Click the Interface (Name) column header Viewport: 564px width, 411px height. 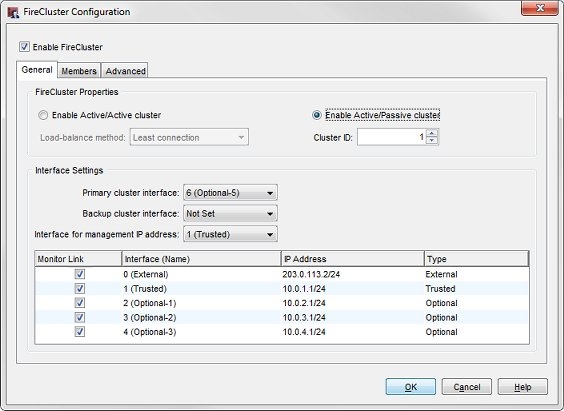point(201,259)
